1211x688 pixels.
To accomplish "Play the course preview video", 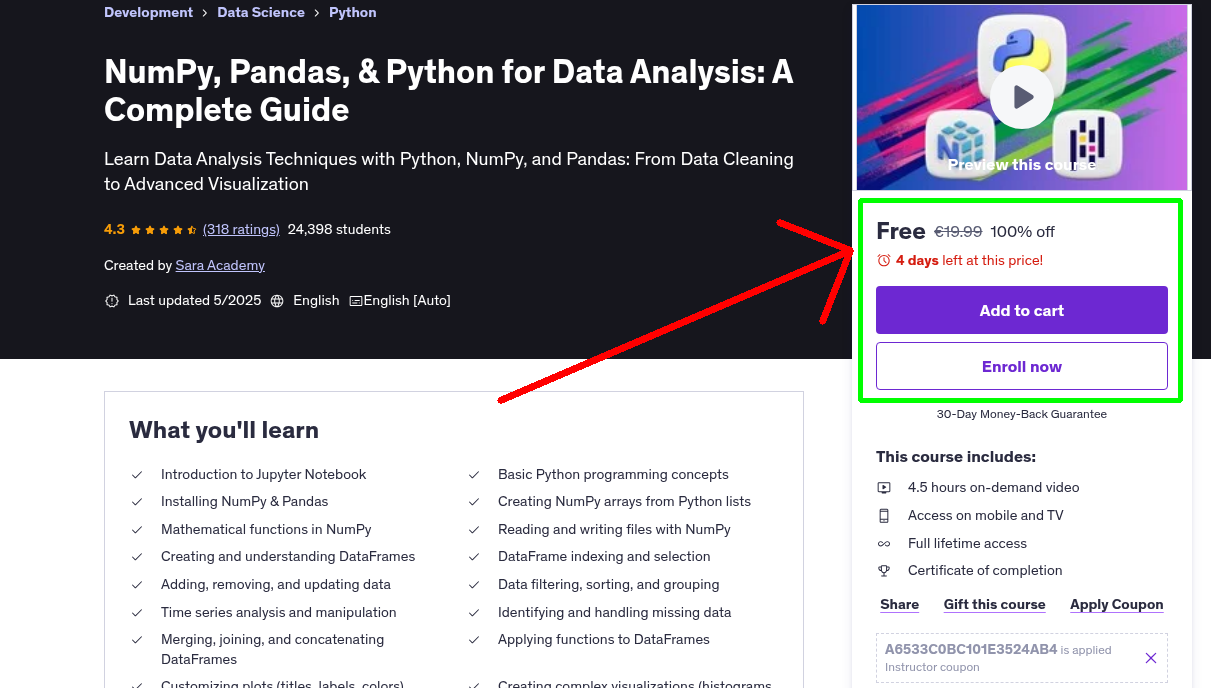I will tap(1022, 97).
